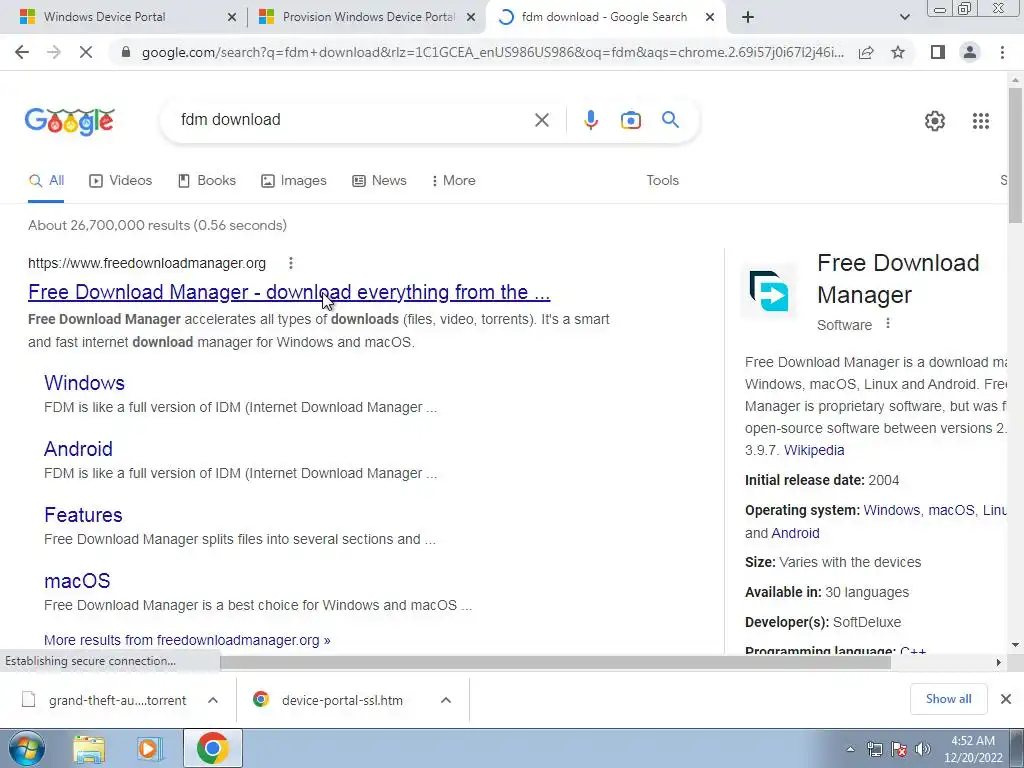Open the Free Download Manager result title
The width and height of the screenshot is (1024, 768).
tap(289, 292)
